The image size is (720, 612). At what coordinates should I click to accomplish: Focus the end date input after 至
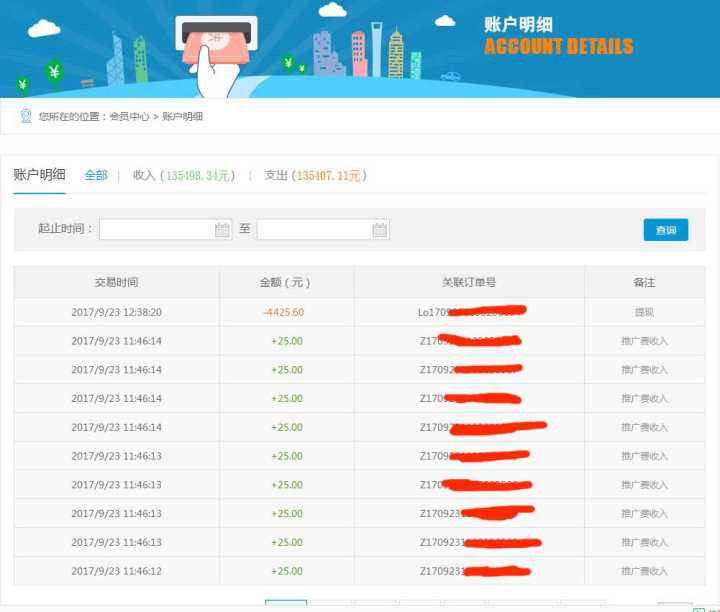coord(315,230)
